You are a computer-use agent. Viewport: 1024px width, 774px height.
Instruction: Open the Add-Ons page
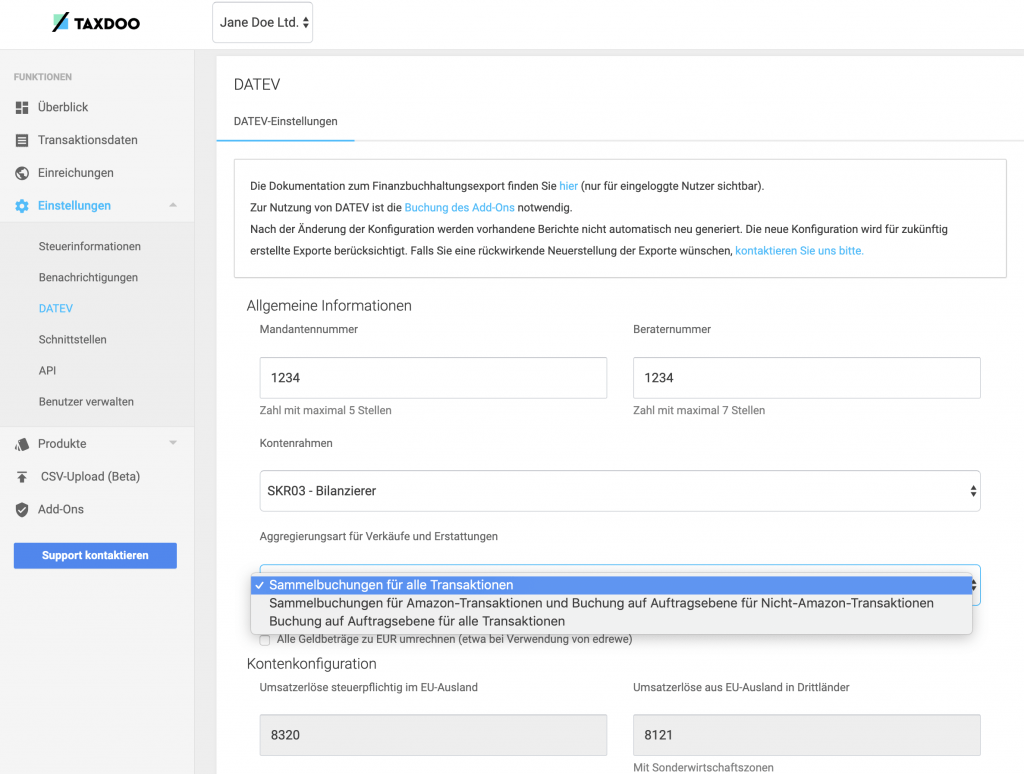pos(61,509)
